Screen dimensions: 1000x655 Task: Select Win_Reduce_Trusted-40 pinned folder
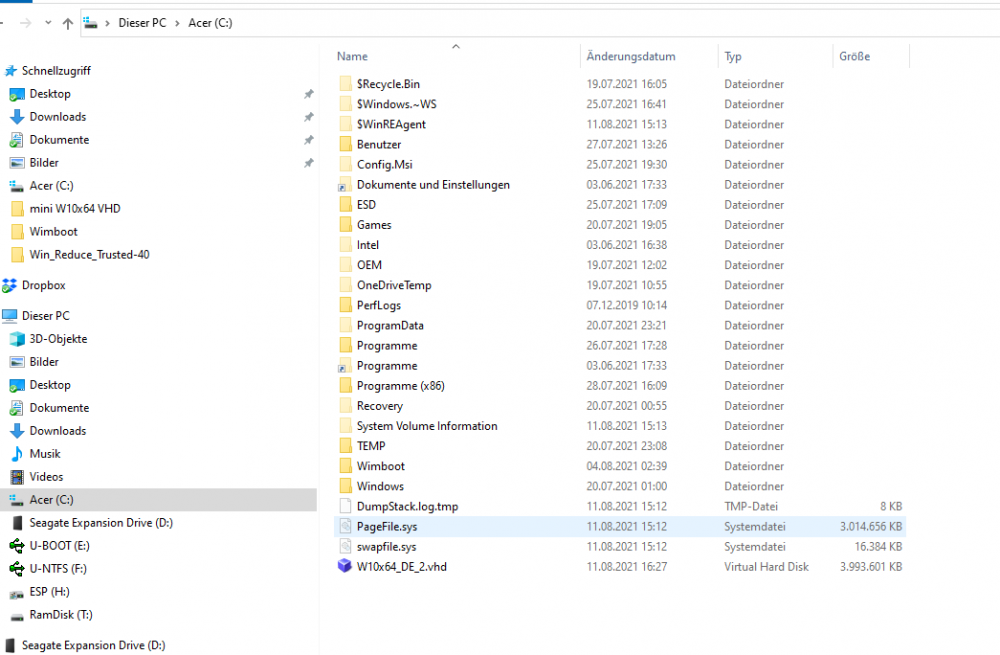(89, 254)
